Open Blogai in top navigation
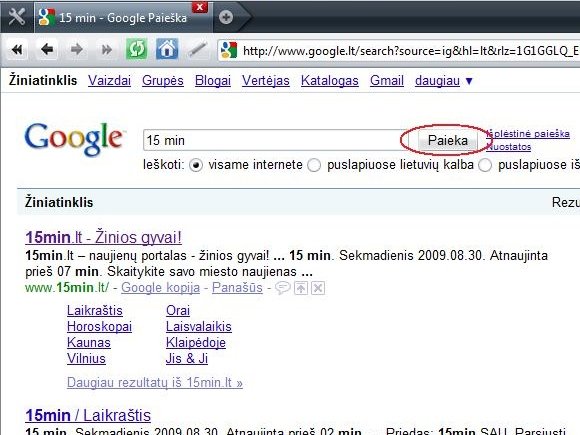 213,81
